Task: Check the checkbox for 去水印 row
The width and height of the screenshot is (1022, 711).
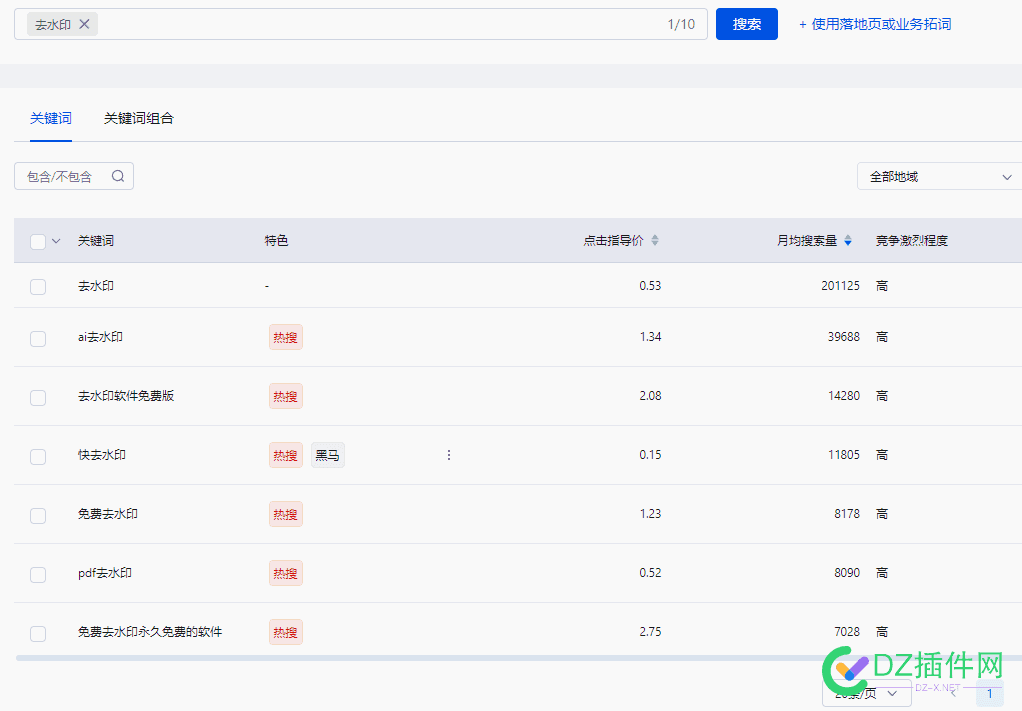Action: pyautogui.click(x=37, y=286)
